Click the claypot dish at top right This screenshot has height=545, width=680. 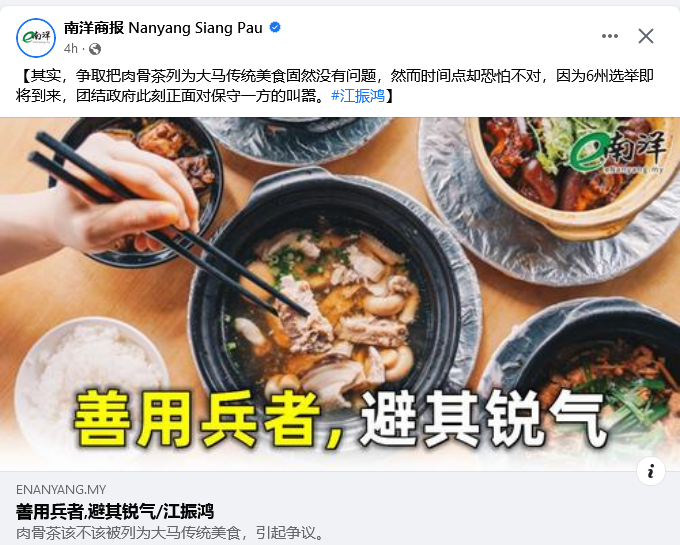[x=572, y=173]
